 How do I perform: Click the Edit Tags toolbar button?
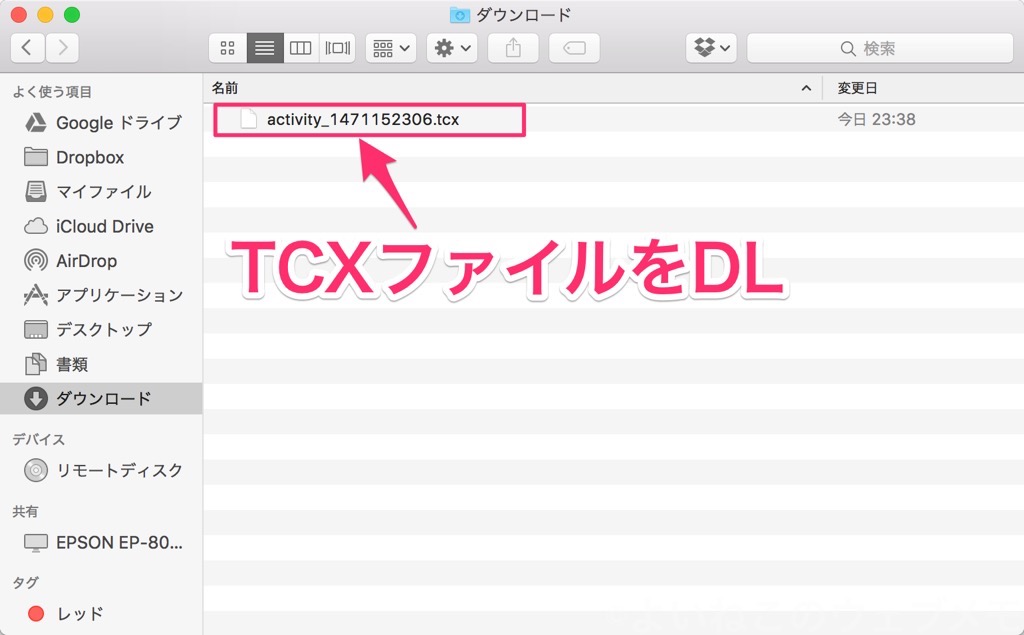[574, 48]
